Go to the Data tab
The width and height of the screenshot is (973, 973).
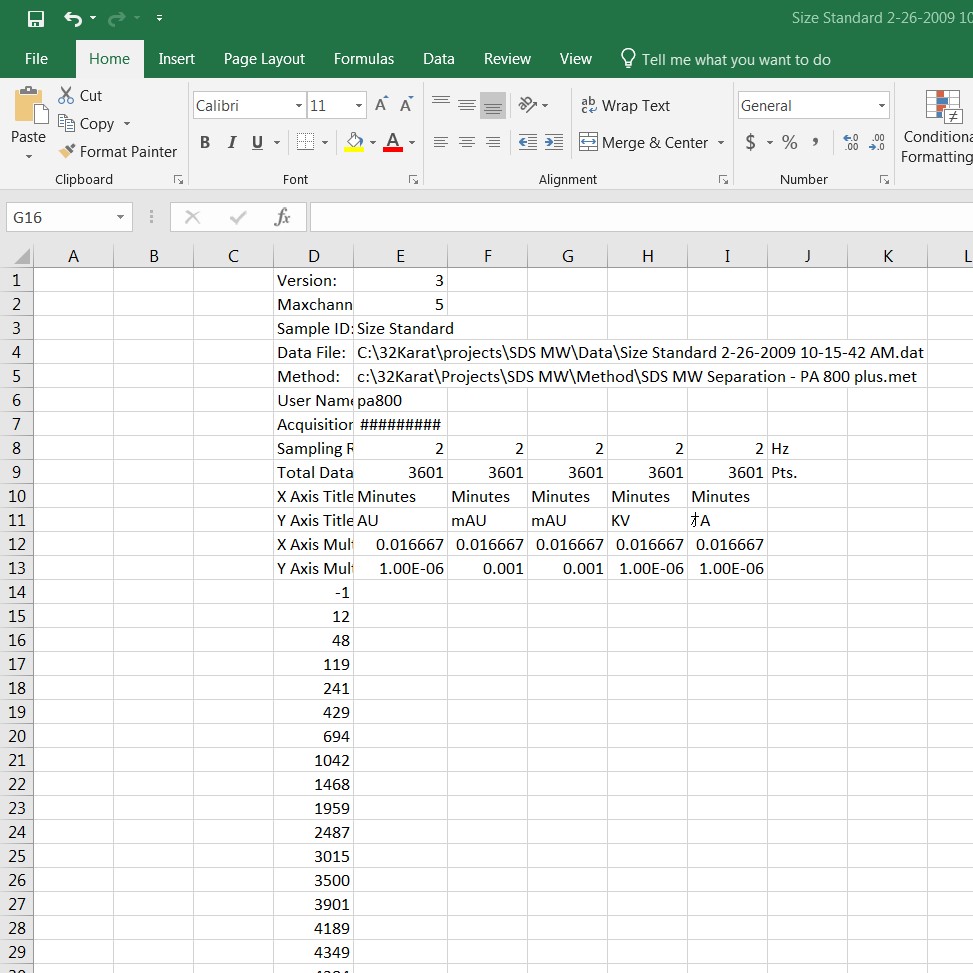439,59
